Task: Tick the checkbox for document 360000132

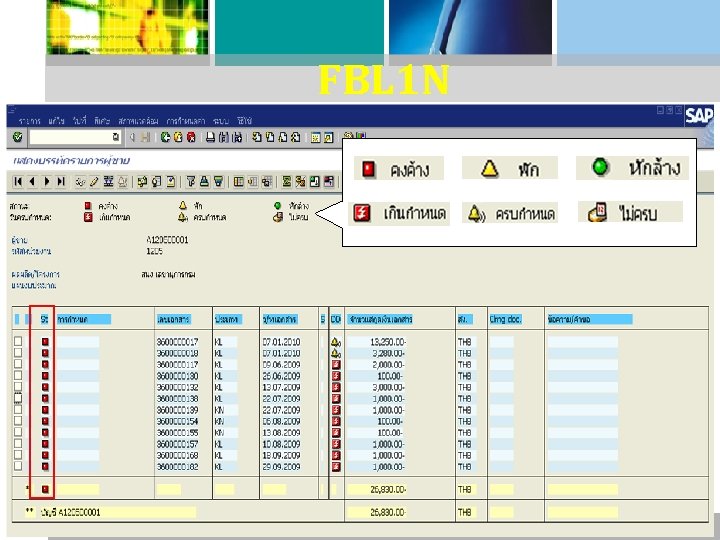Action: (x=18, y=387)
